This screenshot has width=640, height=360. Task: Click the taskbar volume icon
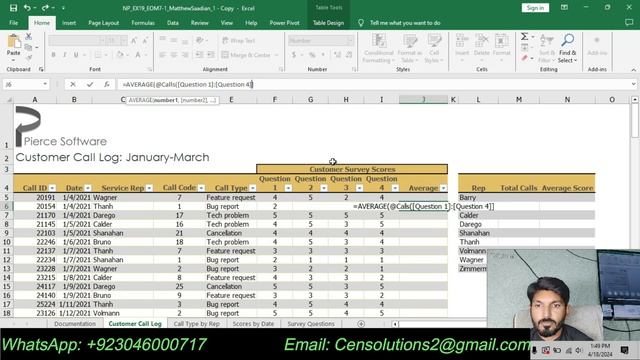(x=578, y=350)
